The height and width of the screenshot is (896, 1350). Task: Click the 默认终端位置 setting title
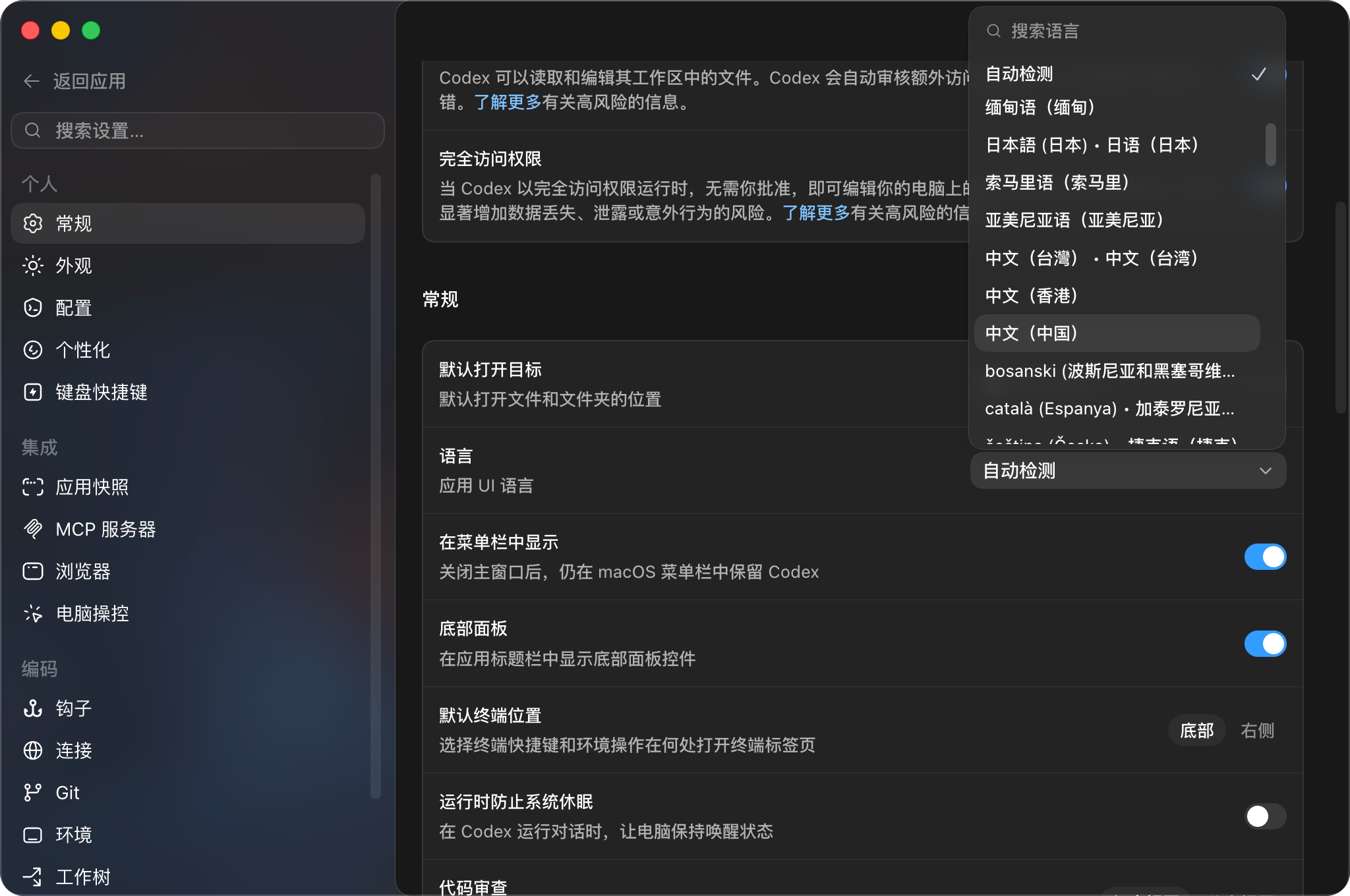490,715
